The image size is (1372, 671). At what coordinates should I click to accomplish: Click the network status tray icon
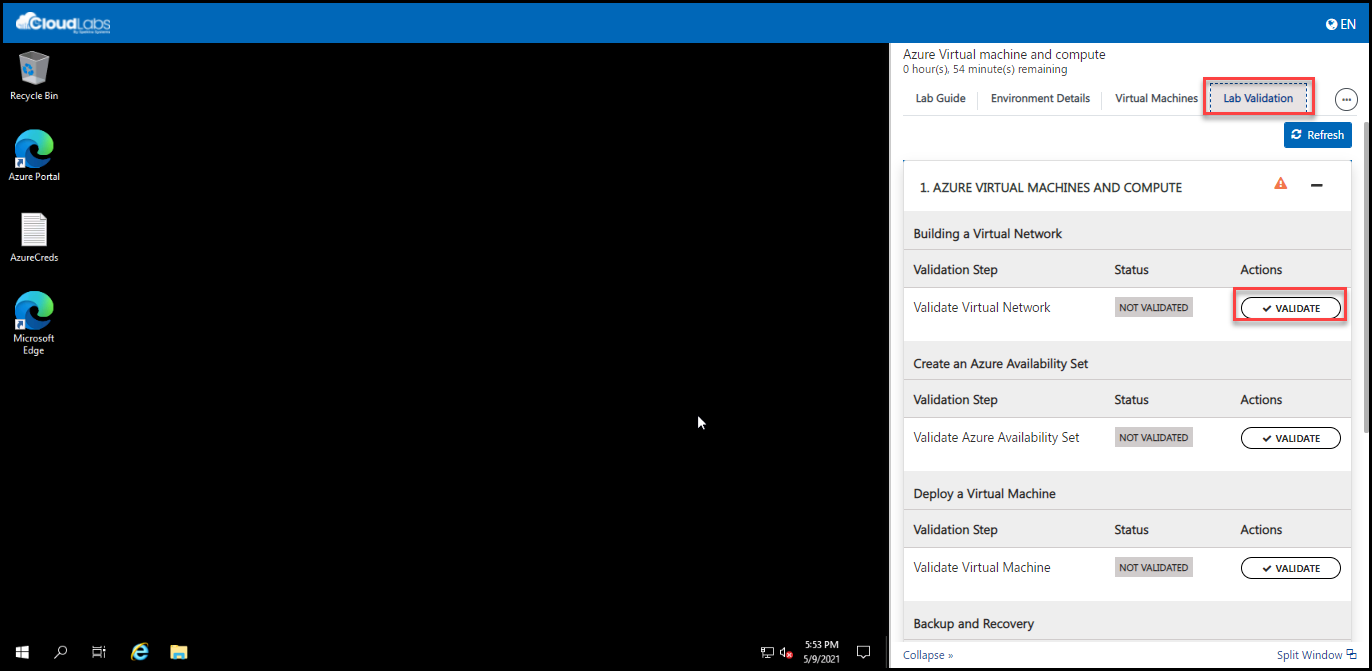tap(767, 652)
